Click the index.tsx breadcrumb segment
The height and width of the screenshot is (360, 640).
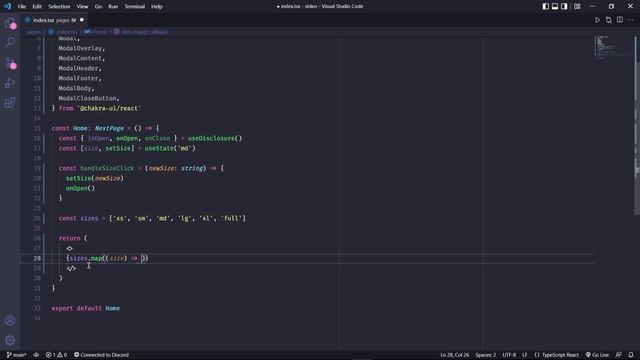tap(63, 31)
